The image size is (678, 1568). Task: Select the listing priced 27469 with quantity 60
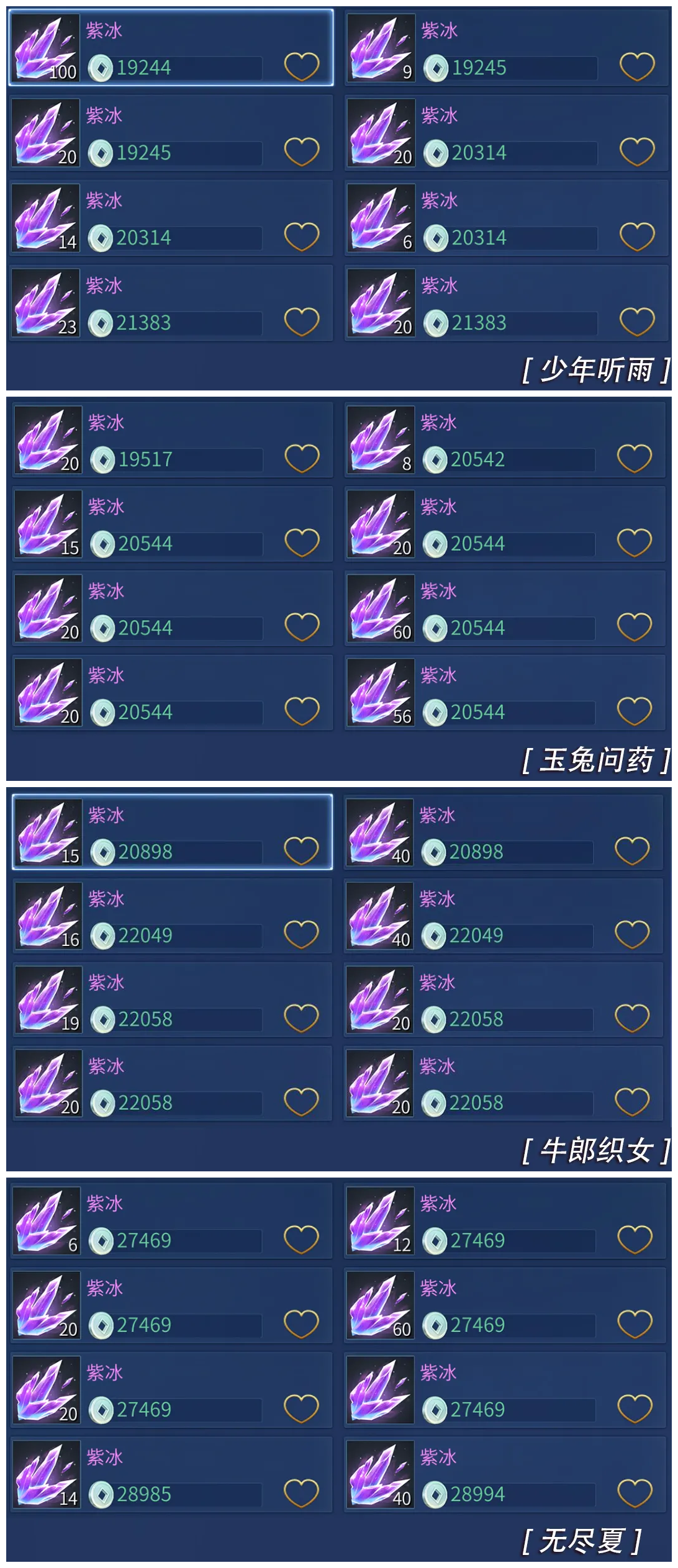coord(505,1305)
